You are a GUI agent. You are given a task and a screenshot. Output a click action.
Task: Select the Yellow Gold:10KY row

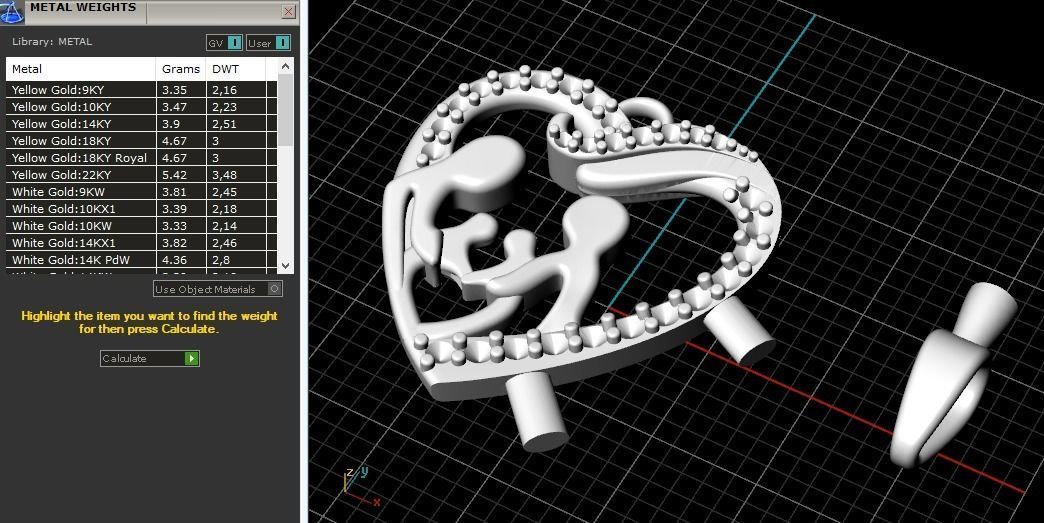click(x=141, y=106)
